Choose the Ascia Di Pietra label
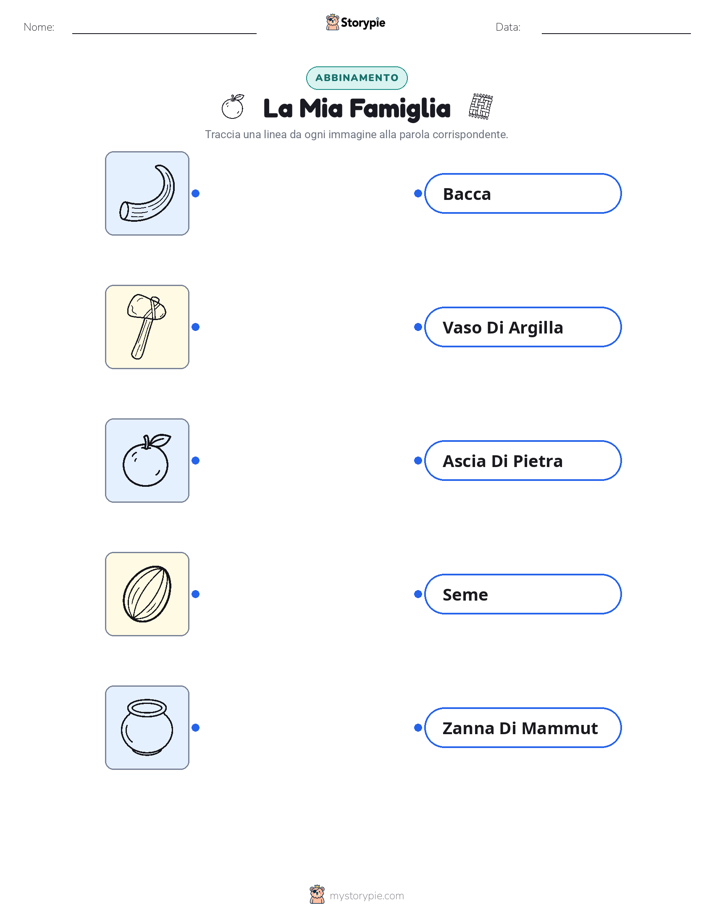 point(523,460)
